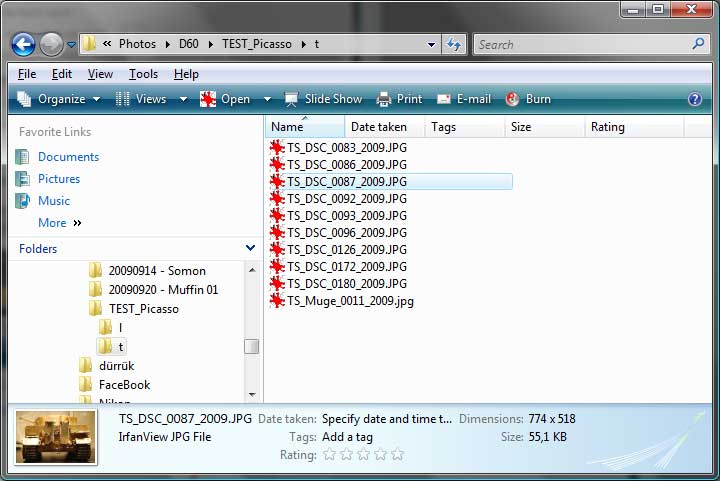Viewport: 720px width, 481px height.
Task: Open Music favorite link
Action: tap(54, 201)
